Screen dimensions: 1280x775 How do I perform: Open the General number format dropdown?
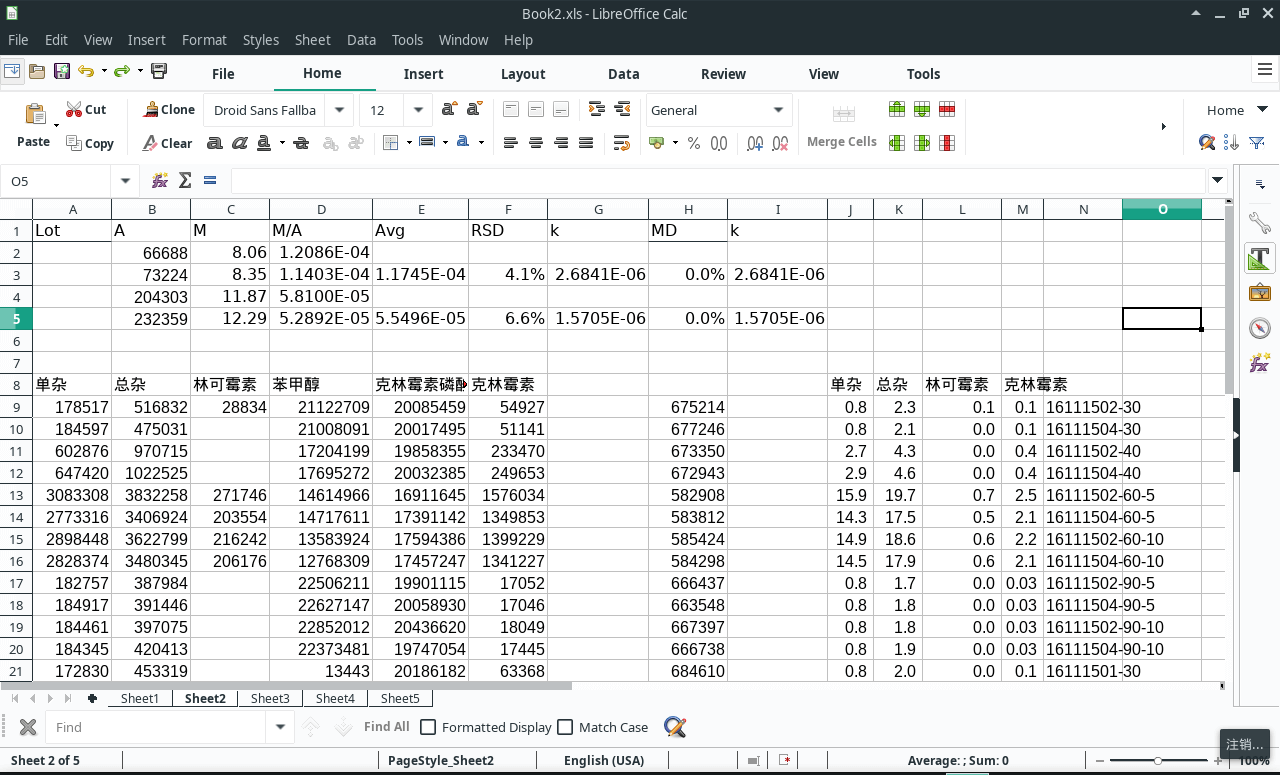778,110
